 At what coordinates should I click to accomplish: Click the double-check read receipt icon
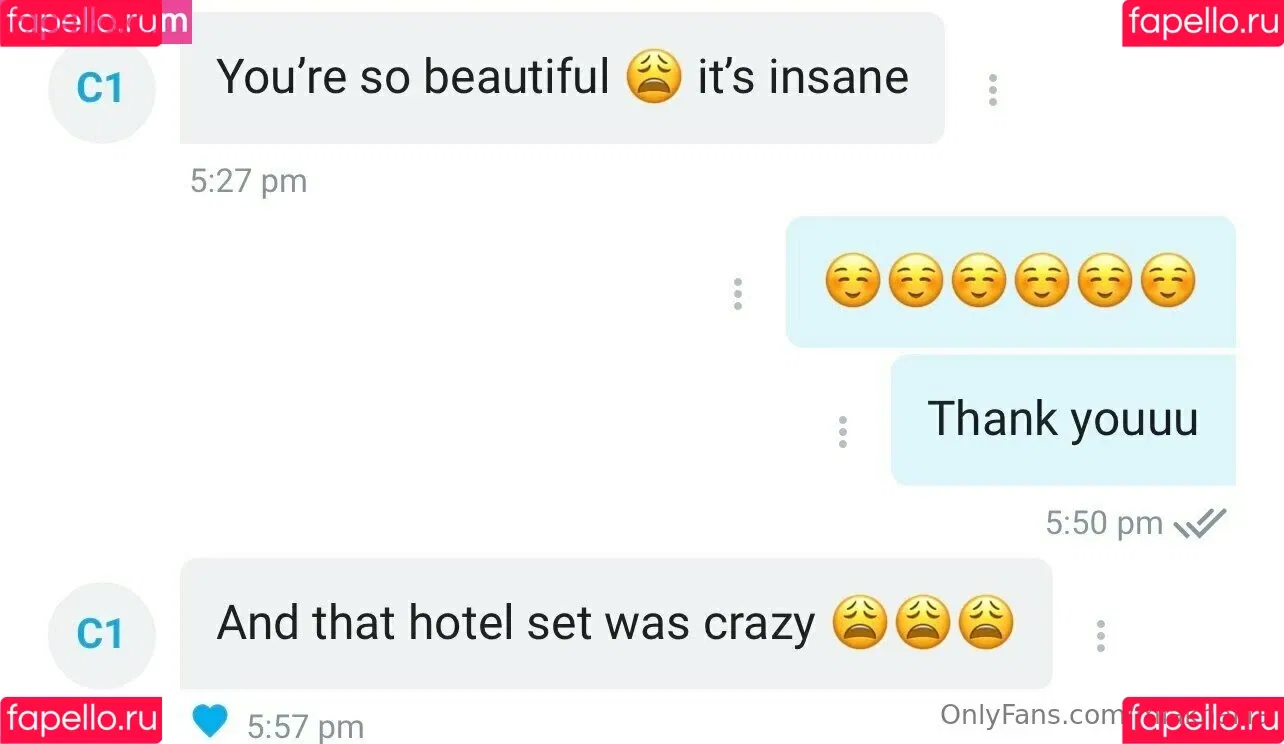pos(1200,523)
